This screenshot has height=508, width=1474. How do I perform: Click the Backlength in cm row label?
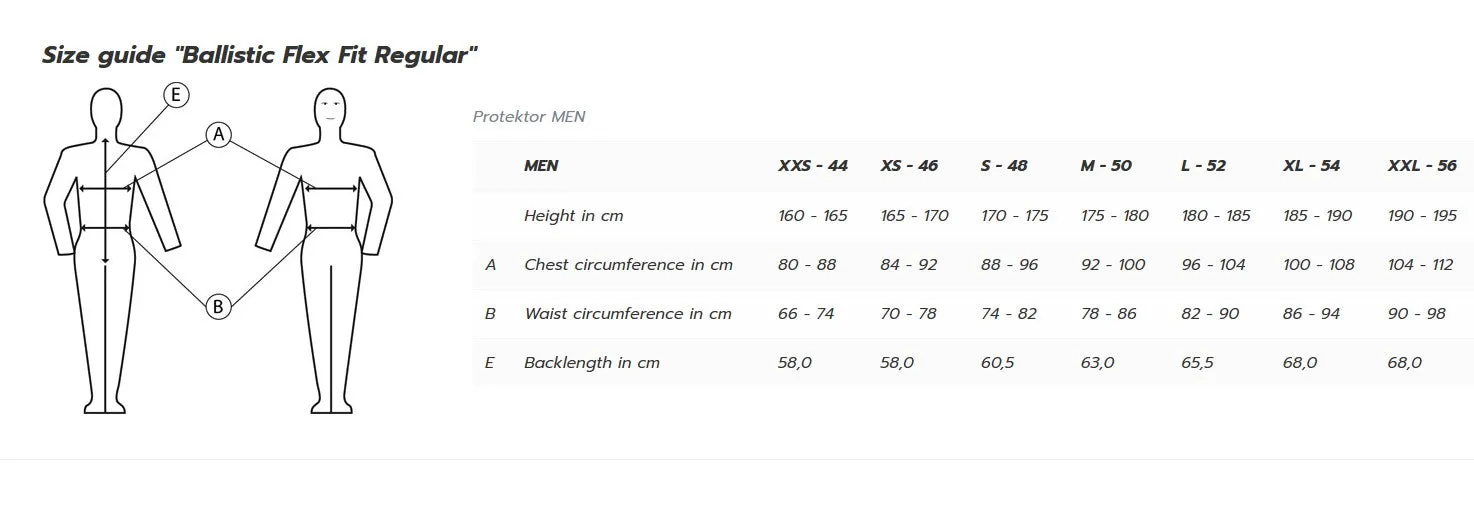(x=592, y=363)
